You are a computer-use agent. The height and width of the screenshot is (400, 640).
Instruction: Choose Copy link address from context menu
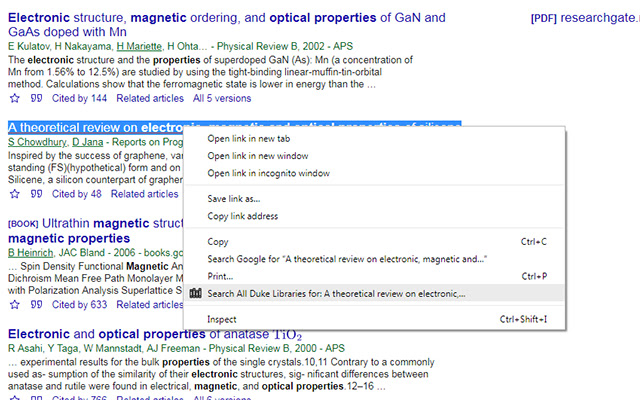(242, 216)
